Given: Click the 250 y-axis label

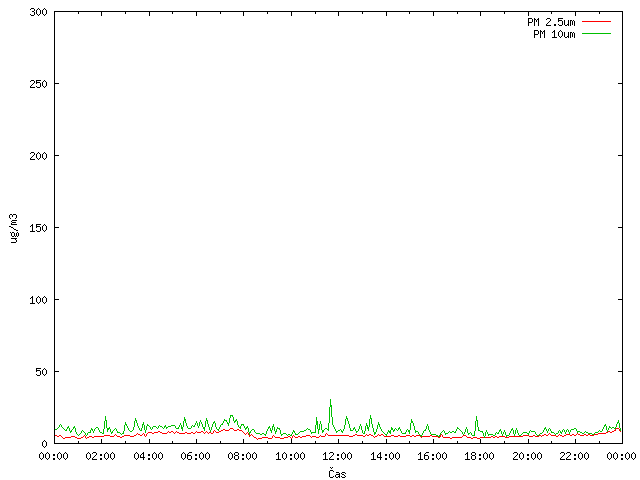Looking at the screenshot, I should tap(38, 84).
